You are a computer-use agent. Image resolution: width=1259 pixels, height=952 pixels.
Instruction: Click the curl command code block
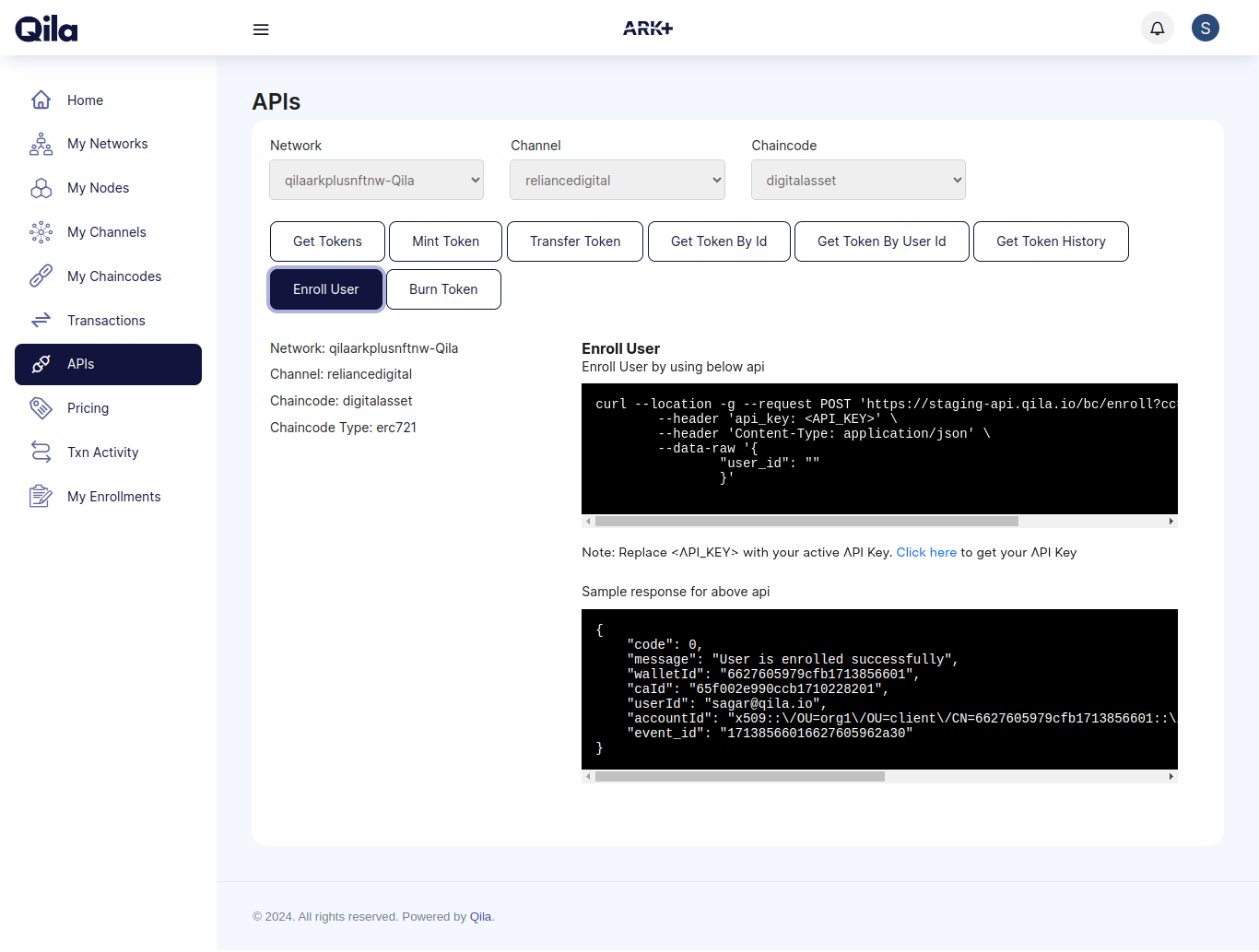(879, 449)
